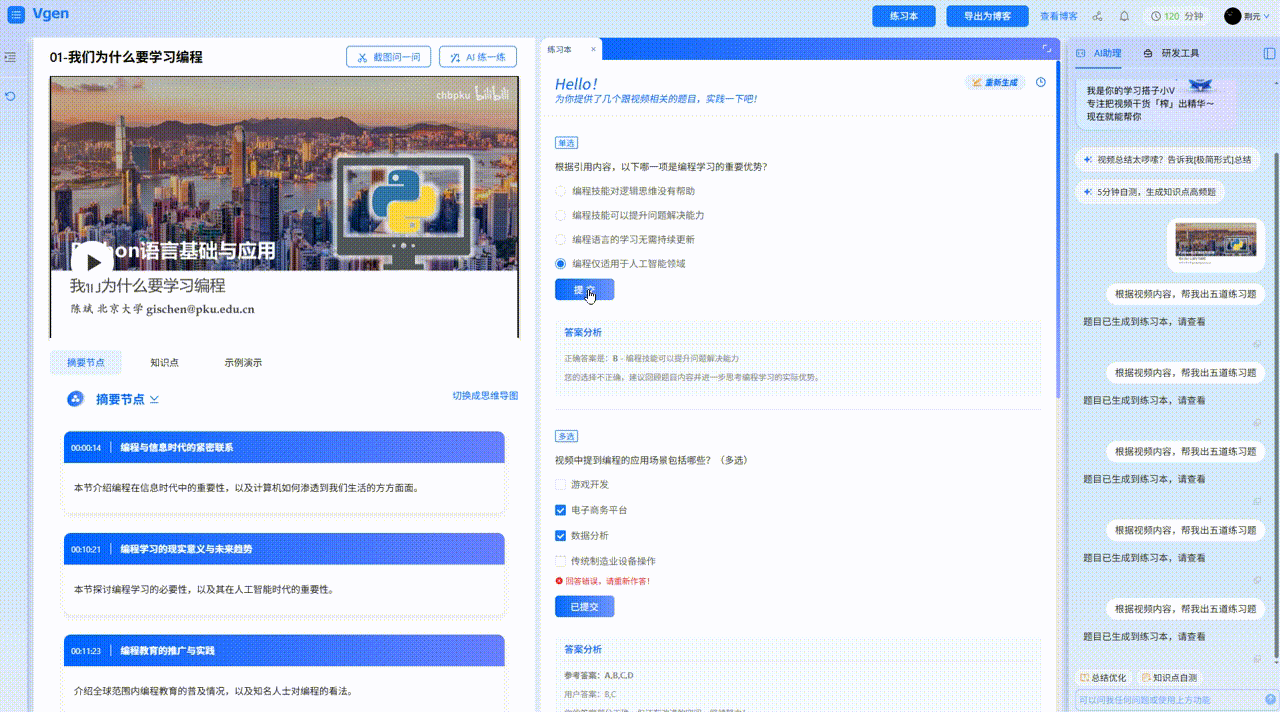Expand the practice book panel to fullscreen

pyautogui.click(x=1047, y=49)
